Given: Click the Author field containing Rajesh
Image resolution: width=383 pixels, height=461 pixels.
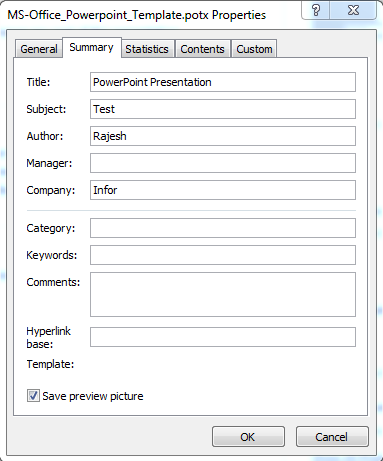Looking at the screenshot, I should [x=223, y=136].
